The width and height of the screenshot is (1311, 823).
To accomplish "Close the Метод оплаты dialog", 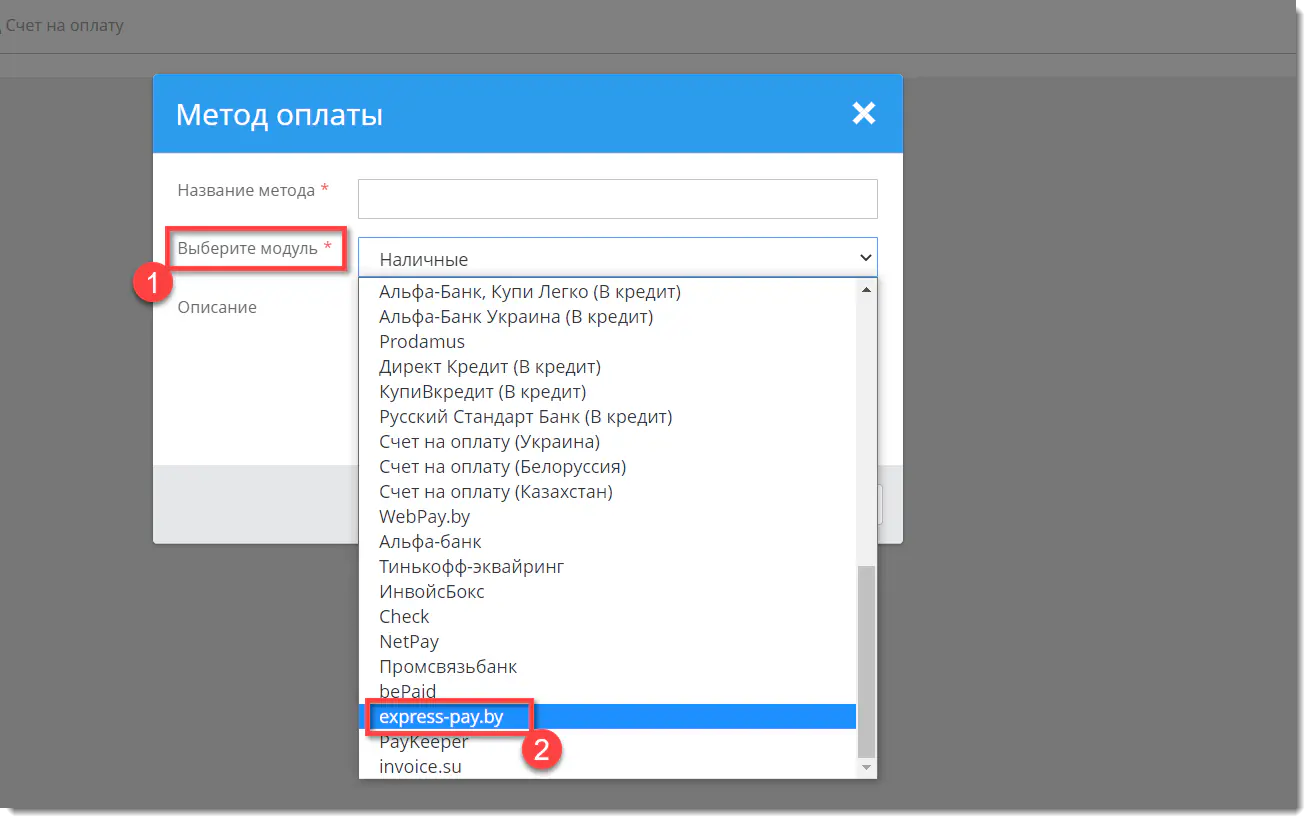I will pos(863,114).
